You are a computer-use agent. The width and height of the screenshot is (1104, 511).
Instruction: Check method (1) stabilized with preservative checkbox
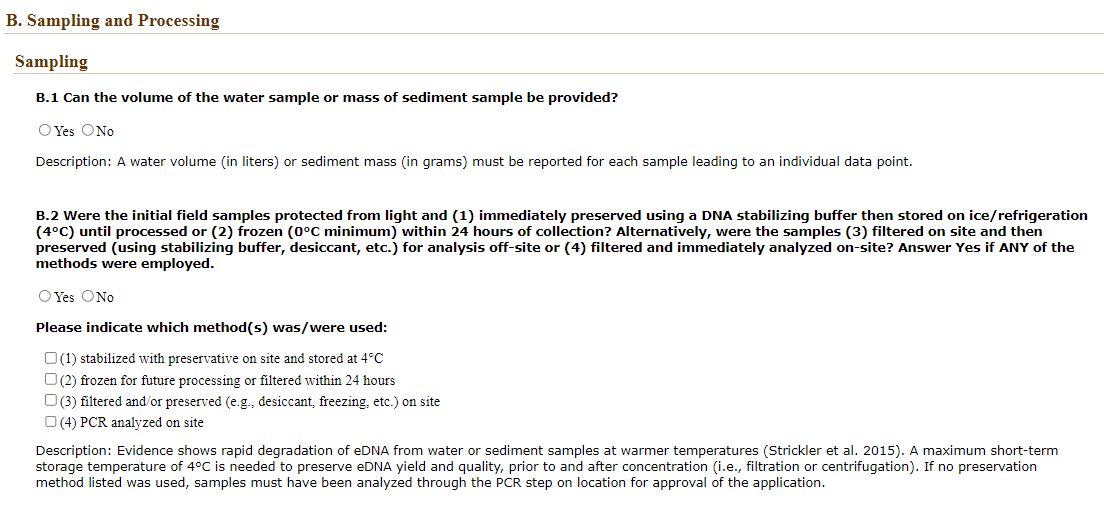(x=50, y=358)
